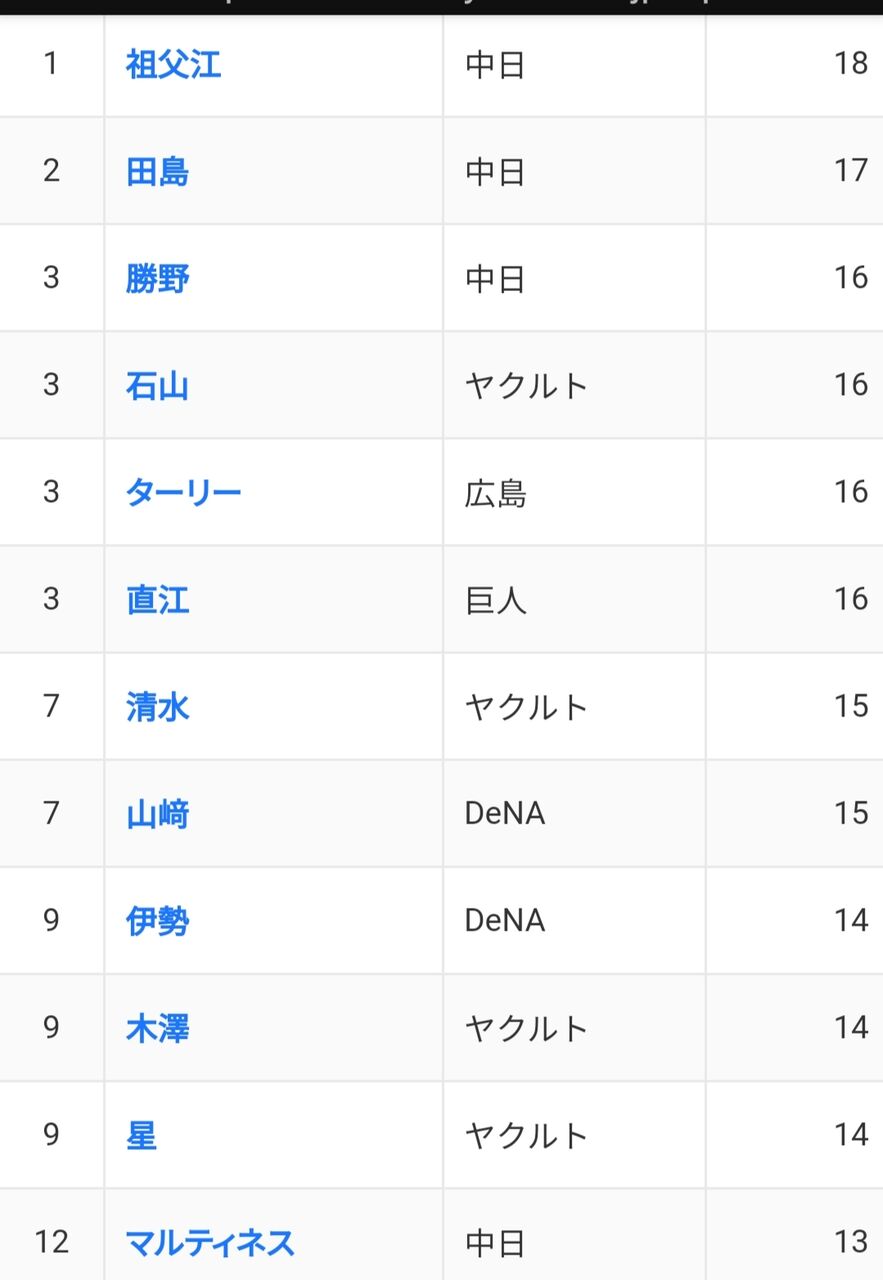Open 直江 player profile
This screenshot has height=1280, width=883.
157,600
